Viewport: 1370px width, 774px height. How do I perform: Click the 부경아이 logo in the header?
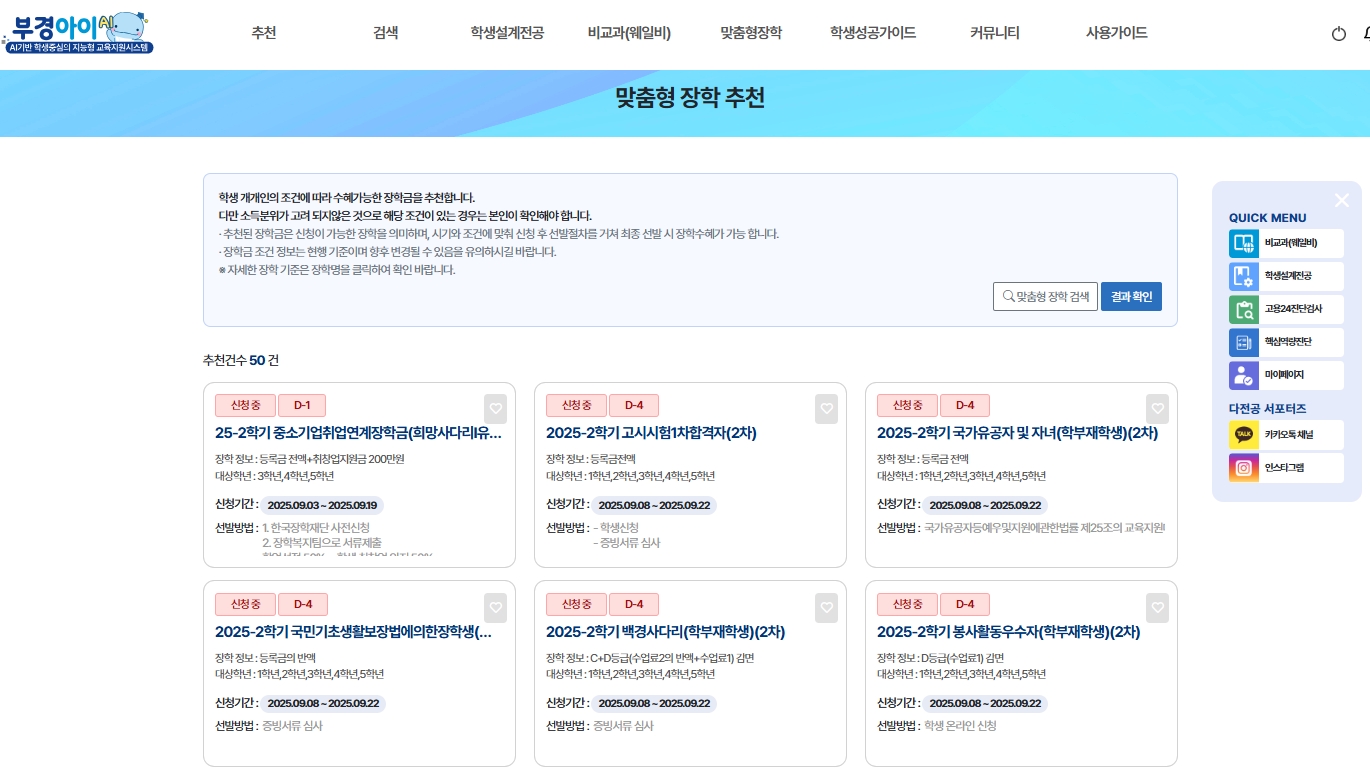pyautogui.click(x=78, y=32)
